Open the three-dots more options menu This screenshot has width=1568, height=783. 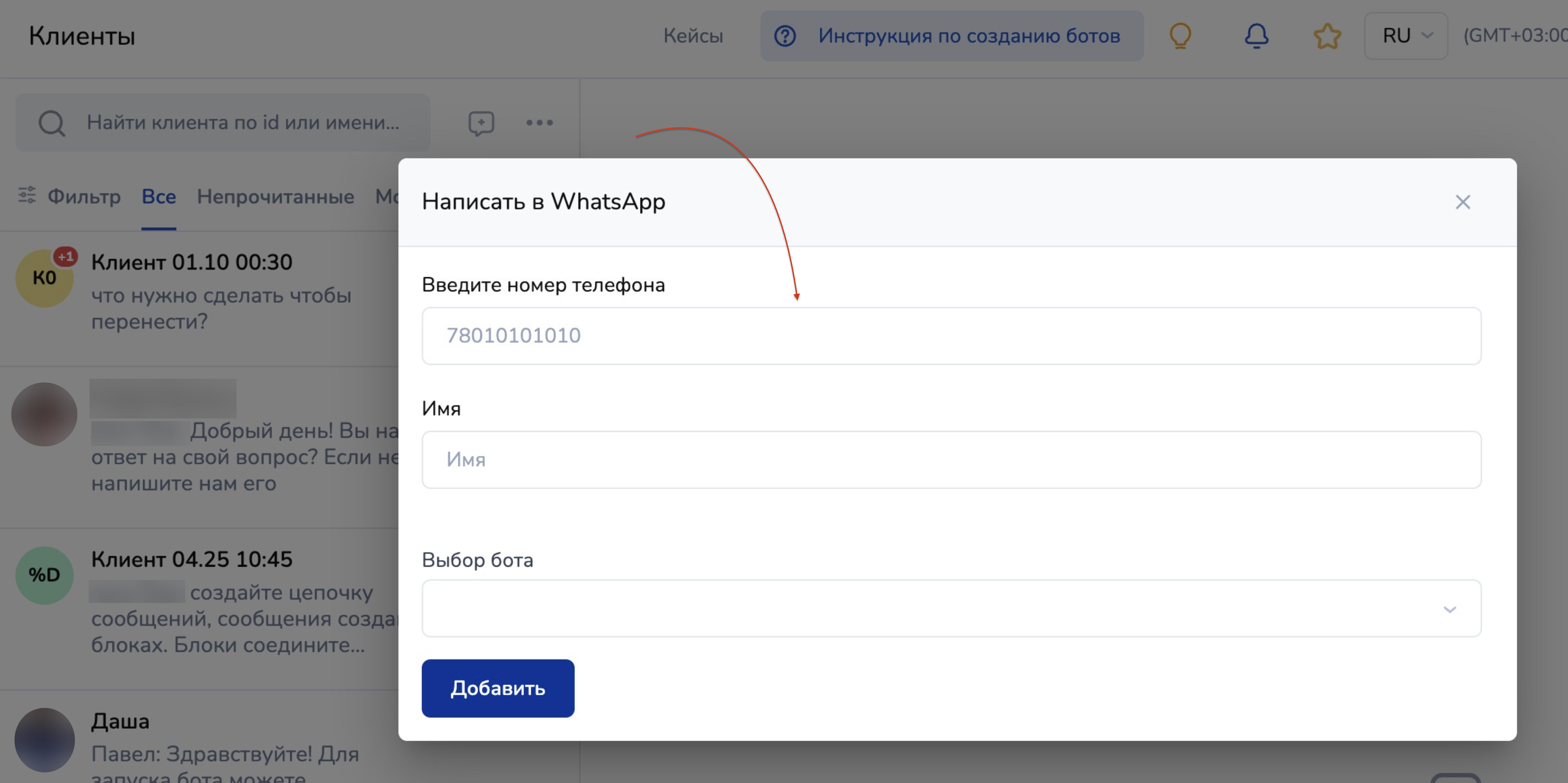click(x=539, y=123)
